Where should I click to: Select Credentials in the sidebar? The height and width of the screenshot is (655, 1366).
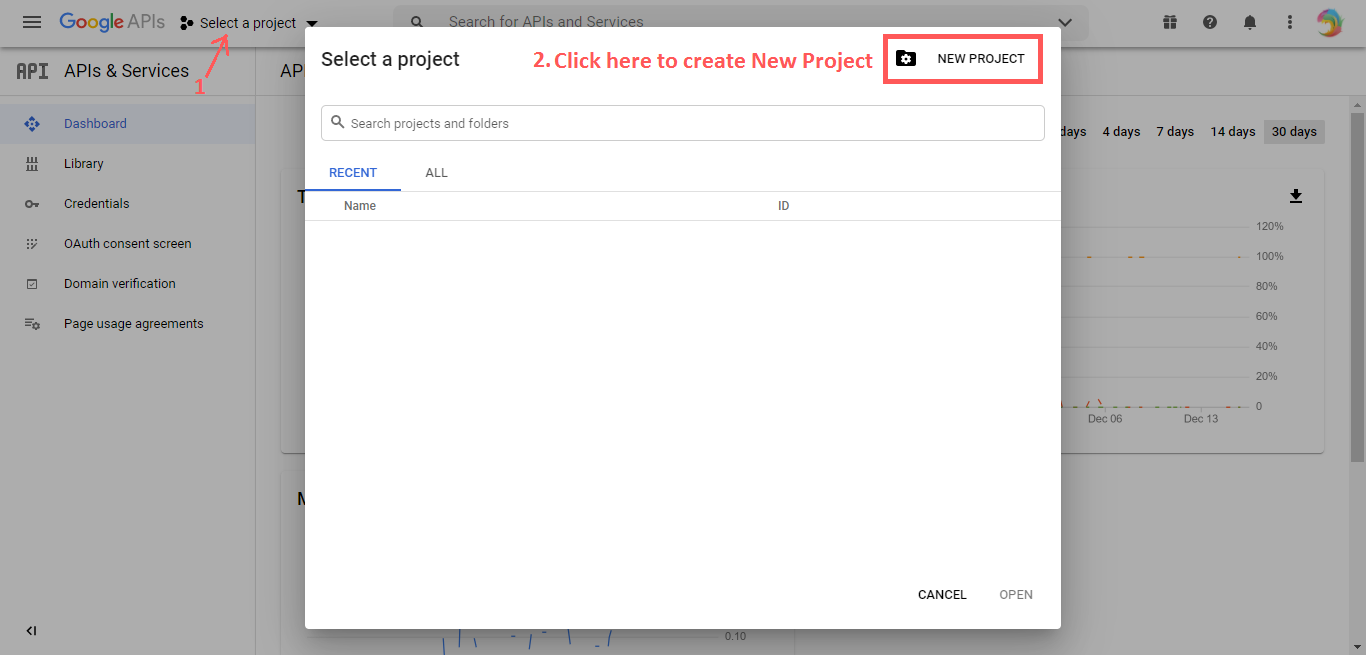(96, 203)
